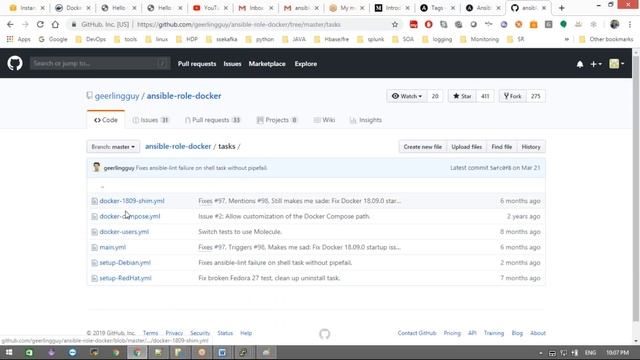
Task: Open the History button
Action: tap(531, 147)
